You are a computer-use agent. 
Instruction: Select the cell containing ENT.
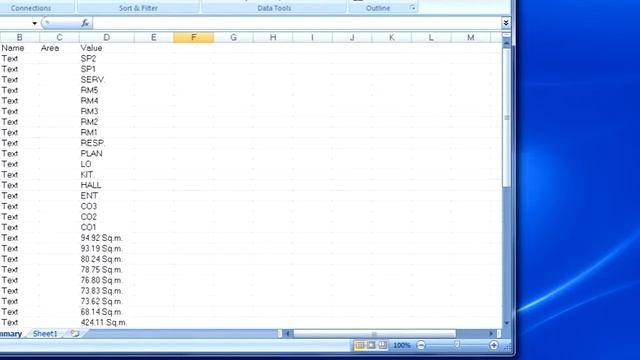click(x=107, y=196)
